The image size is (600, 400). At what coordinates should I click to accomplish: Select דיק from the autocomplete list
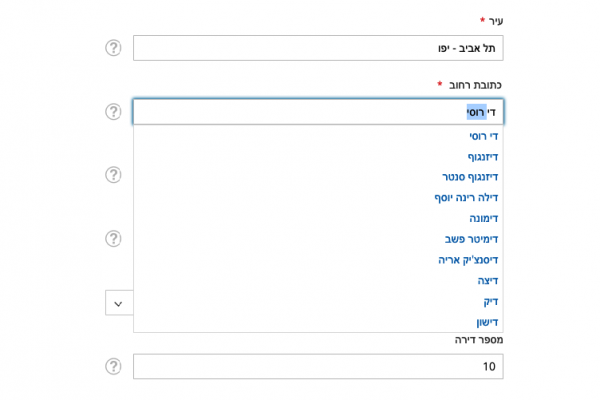[x=490, y=301]
